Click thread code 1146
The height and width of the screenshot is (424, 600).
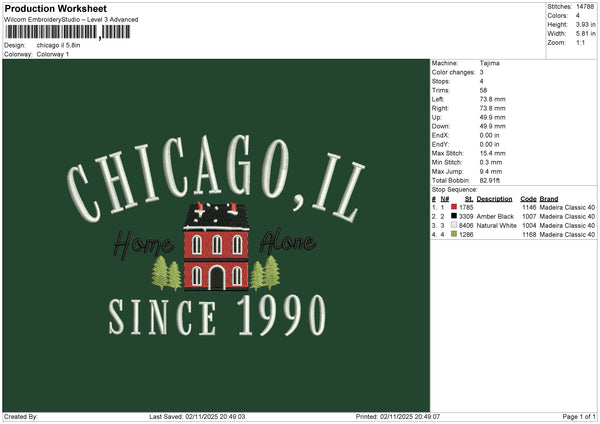click(x=529, y=207)
